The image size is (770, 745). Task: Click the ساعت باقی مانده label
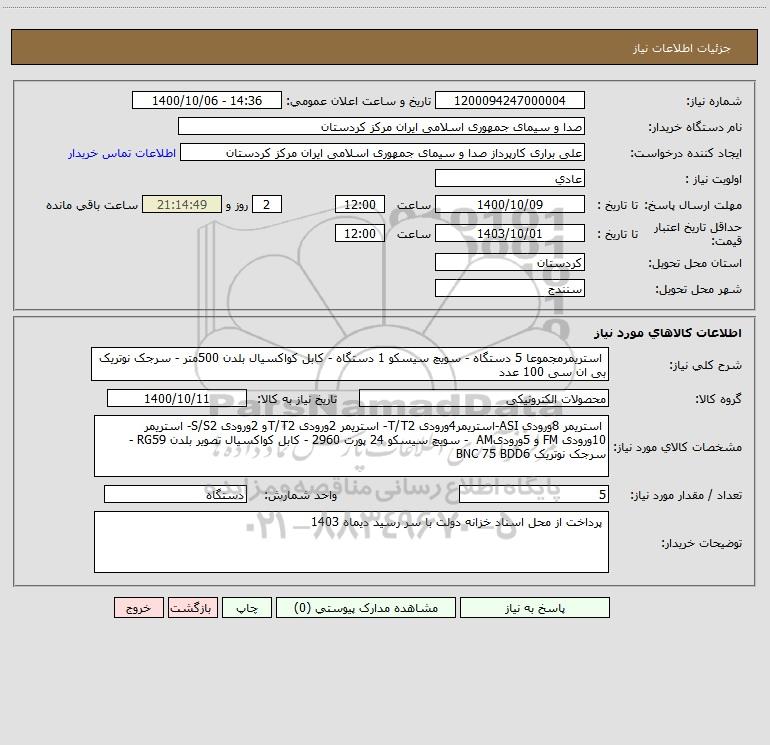[92, 205]
